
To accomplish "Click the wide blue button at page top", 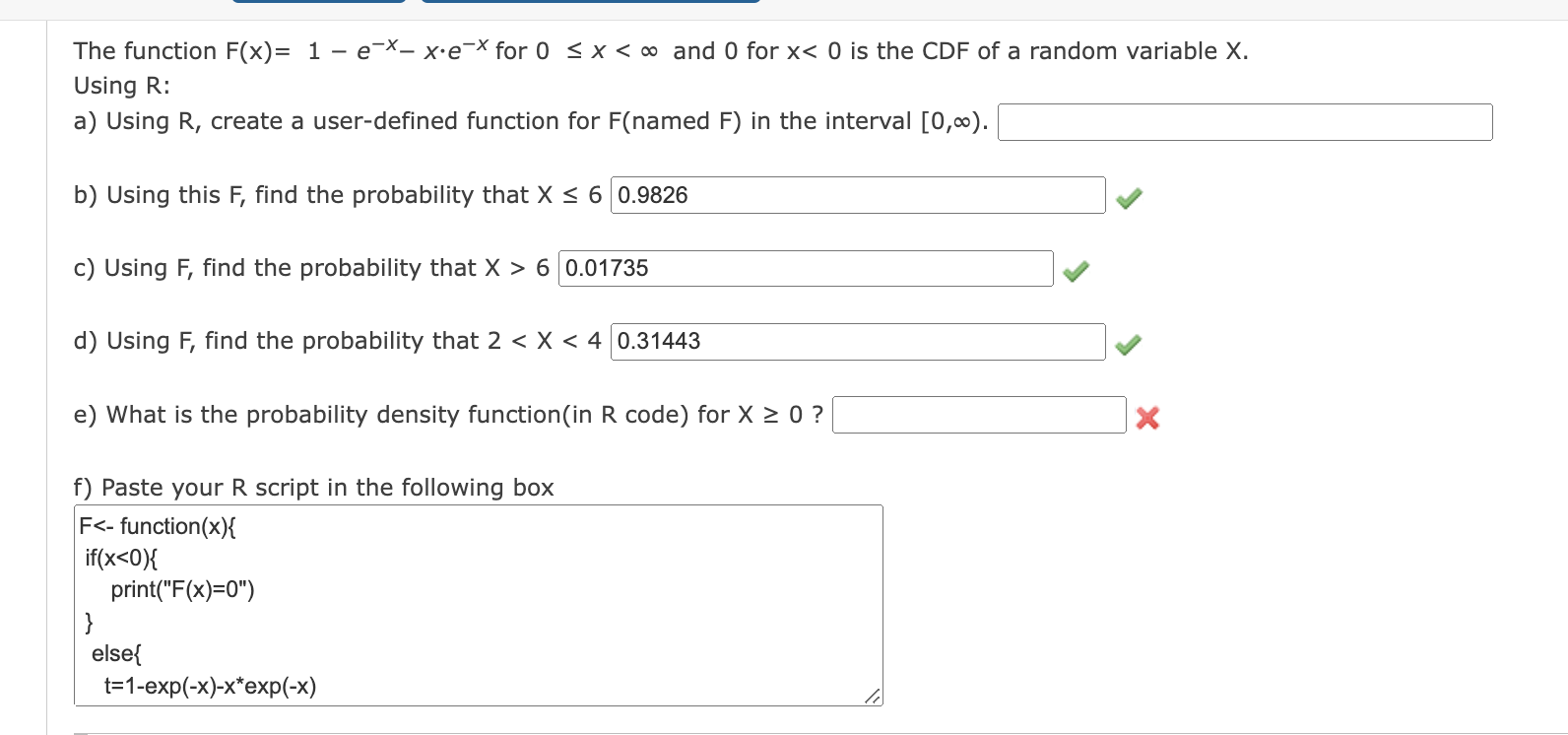I will (x=592, y=5).
